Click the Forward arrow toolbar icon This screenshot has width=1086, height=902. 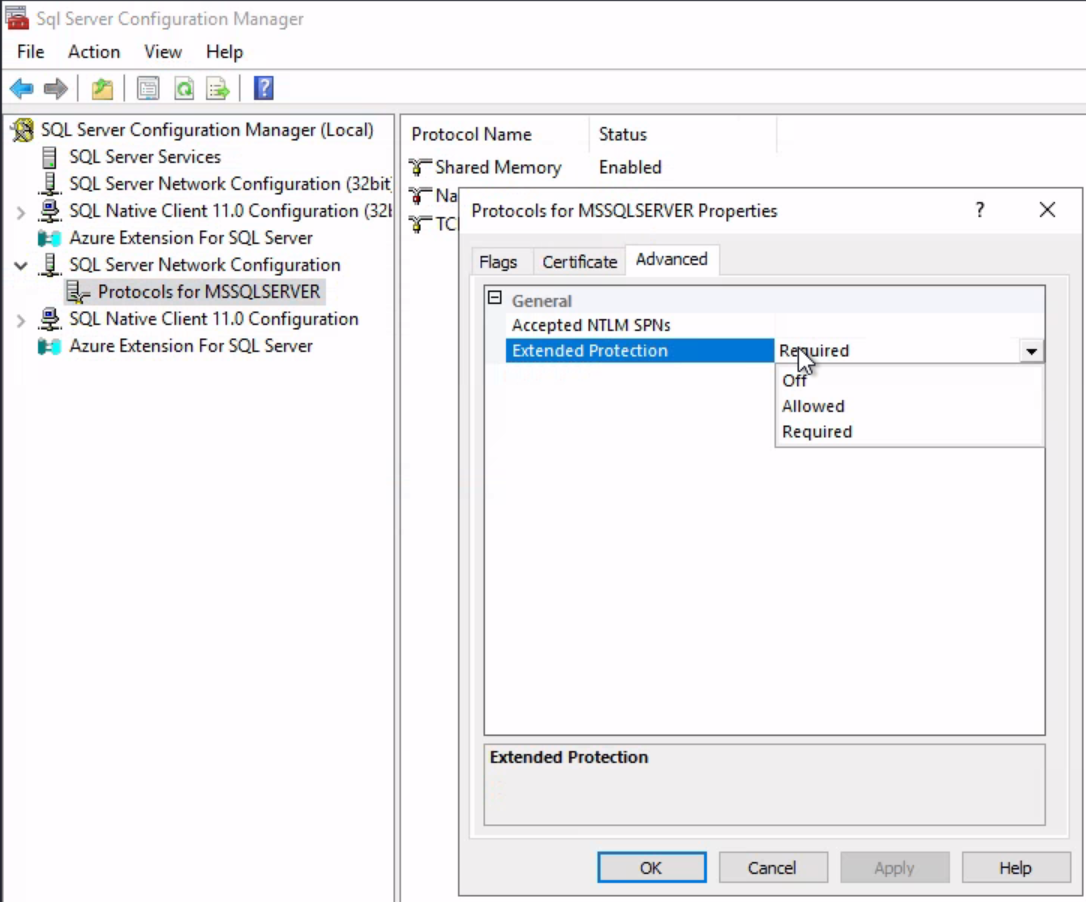point(55,88)
